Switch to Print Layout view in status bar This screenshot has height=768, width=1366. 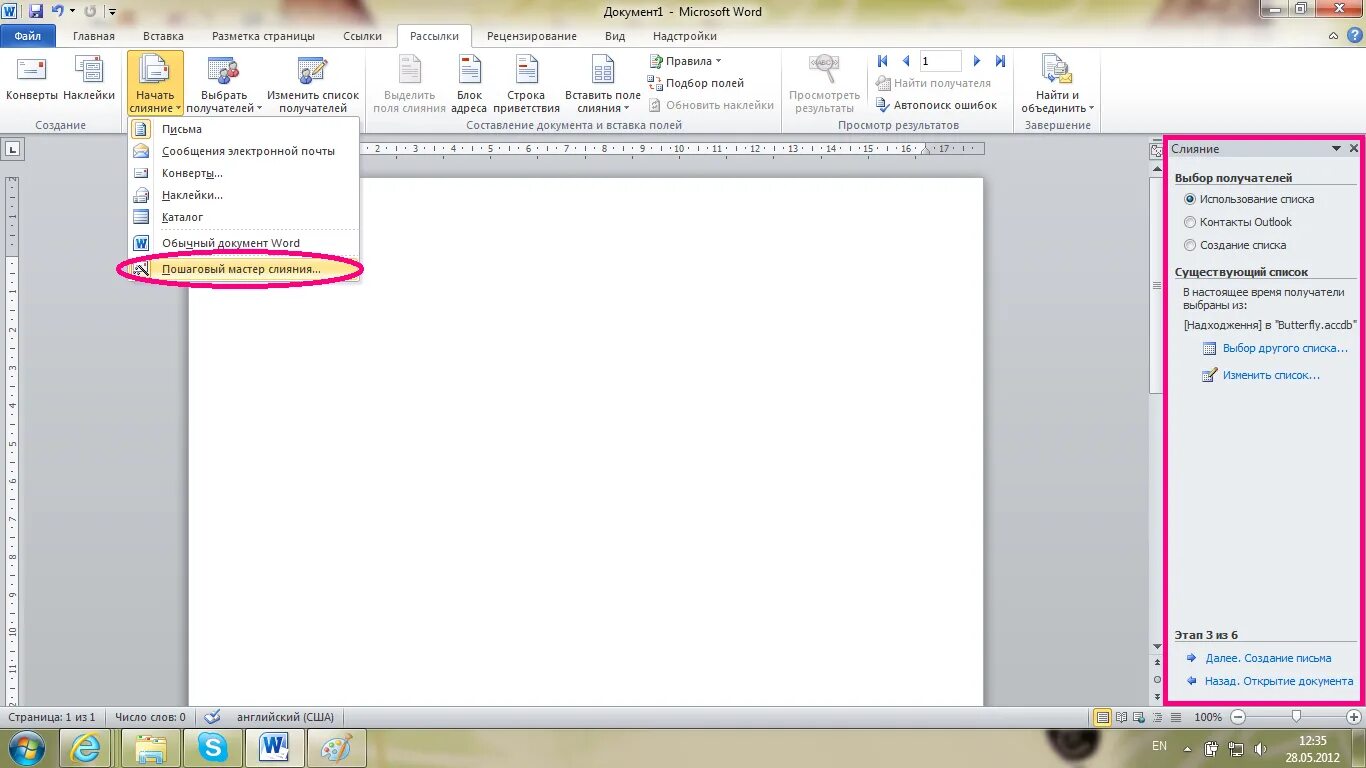tap(1102, 717)
